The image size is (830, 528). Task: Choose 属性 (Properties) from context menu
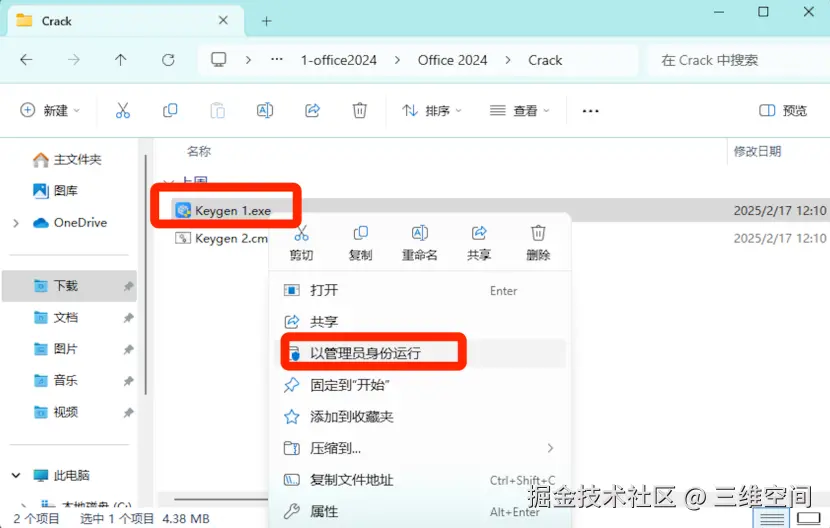tap(420, 512)
